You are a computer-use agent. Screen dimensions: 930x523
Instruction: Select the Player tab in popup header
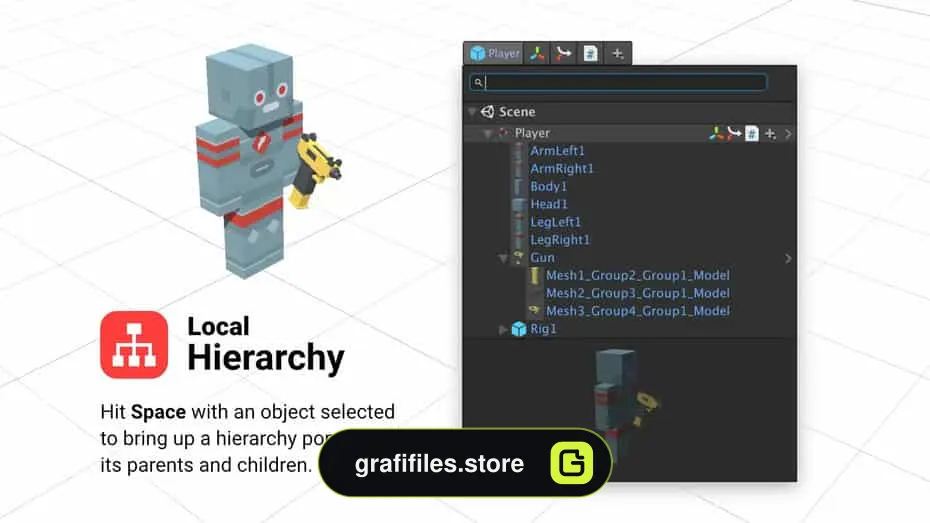[493, 53]
